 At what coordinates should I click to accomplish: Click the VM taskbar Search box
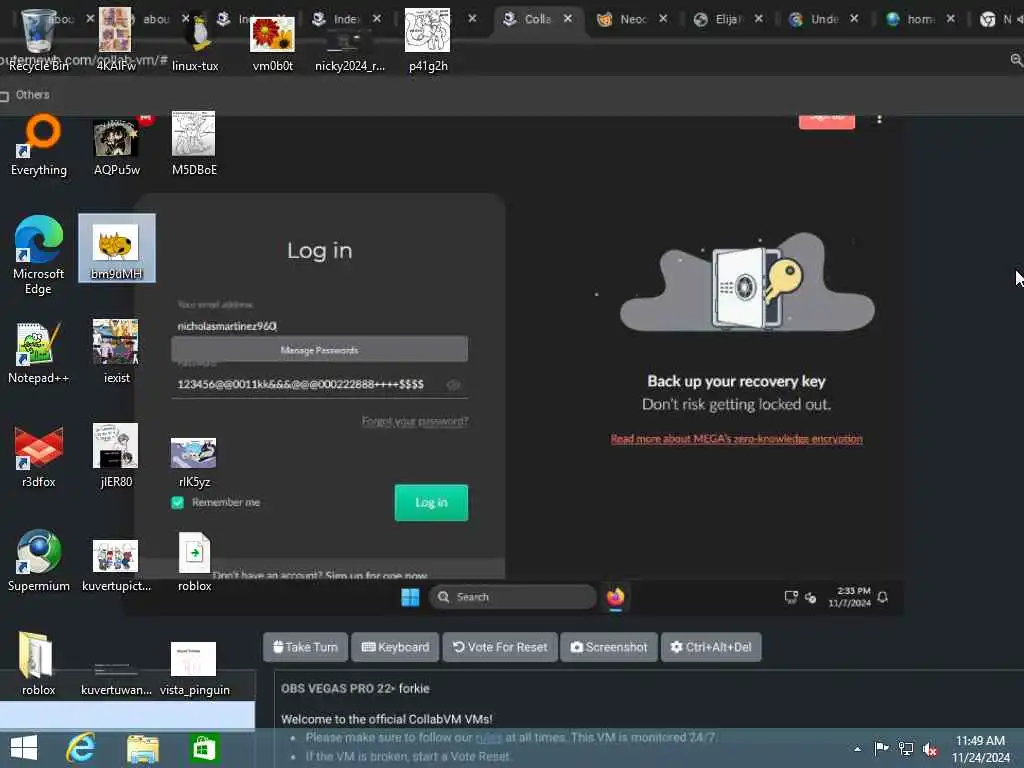(x=512, y=597)
